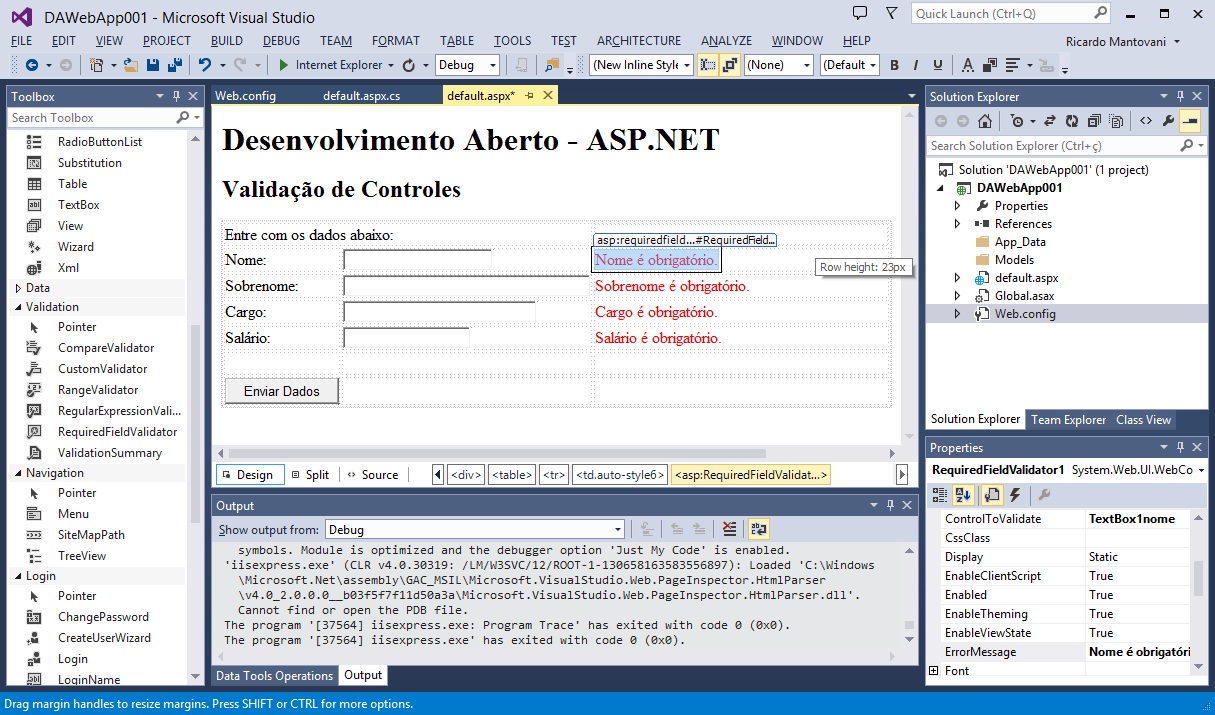Click the Enviar Dados button

tap(281, 391)
